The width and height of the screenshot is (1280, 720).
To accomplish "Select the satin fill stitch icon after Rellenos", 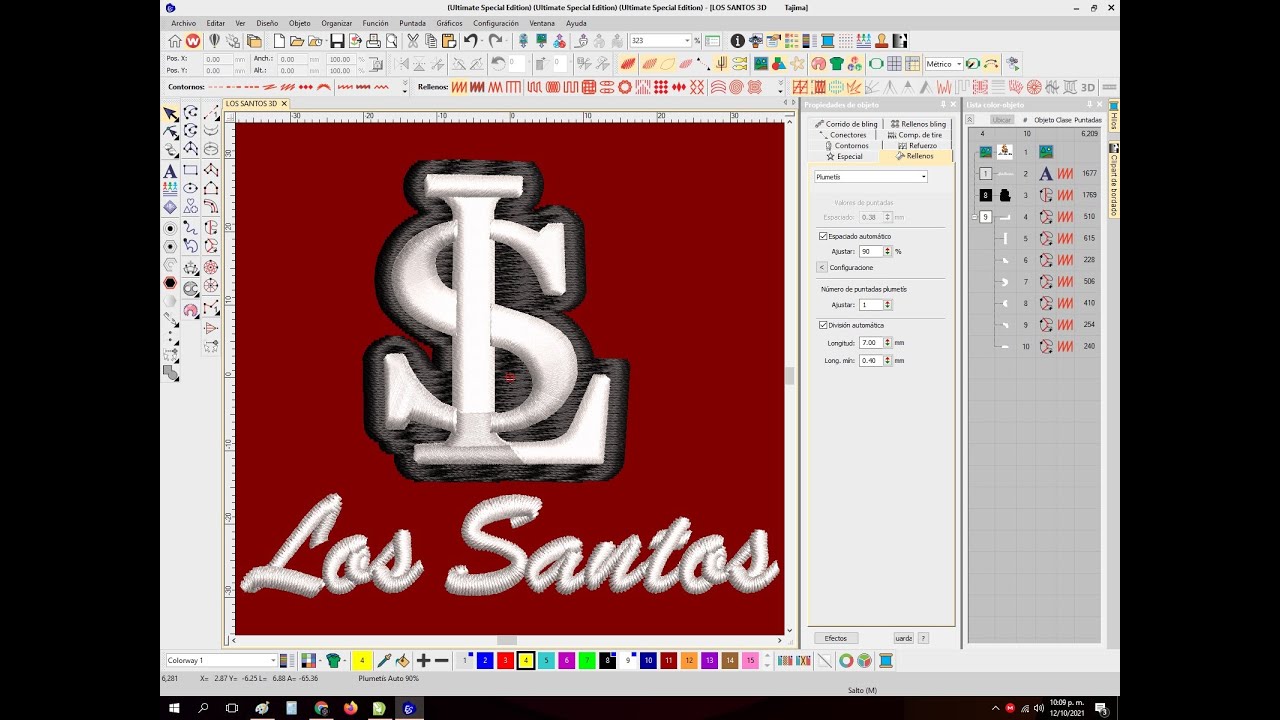I will [x=458, y=87].
